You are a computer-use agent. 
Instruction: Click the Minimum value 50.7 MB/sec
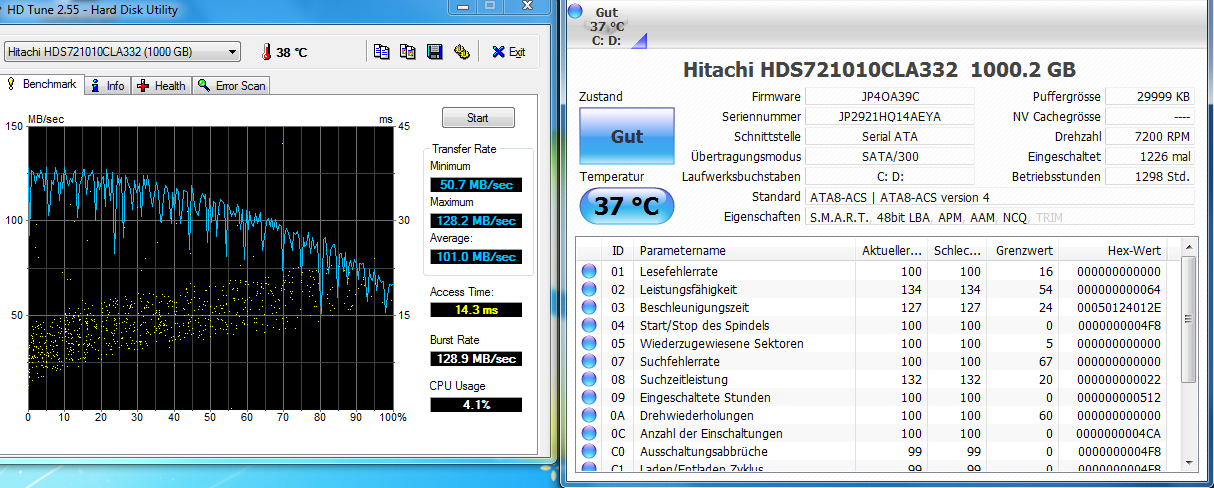click(x=476, y=184)
